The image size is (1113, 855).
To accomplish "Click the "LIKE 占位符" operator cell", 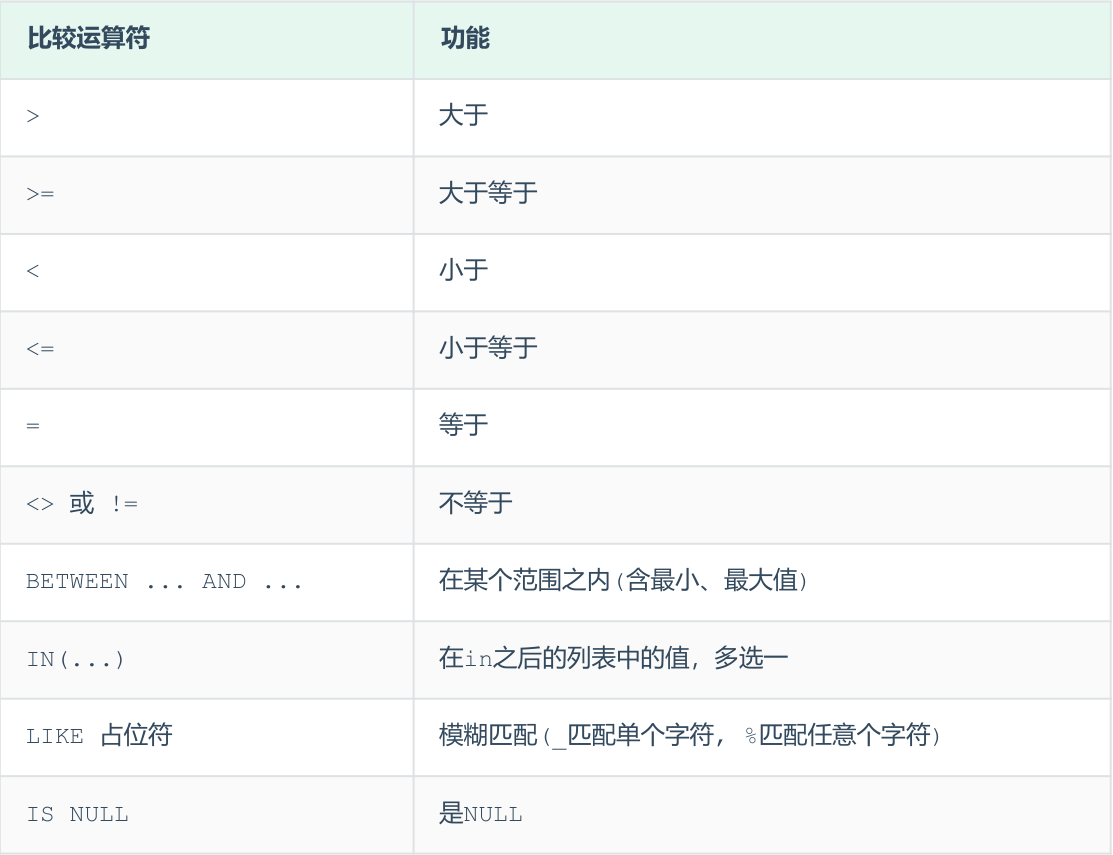I will tap(99, 737).
